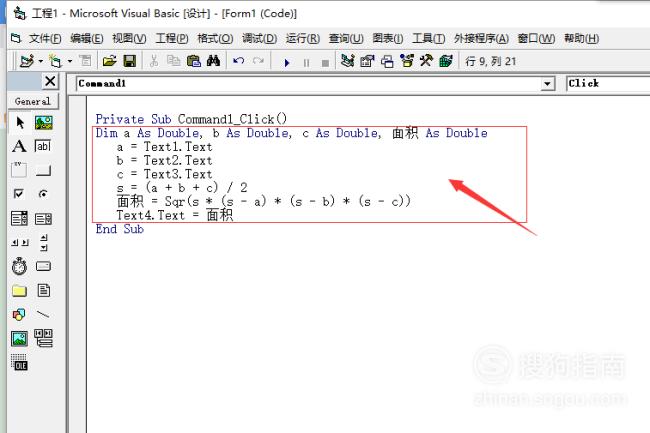Click the code line 'Text4.Text = 面积'
The width and height of the screenshot is (650, 433).
click(175, 215)
